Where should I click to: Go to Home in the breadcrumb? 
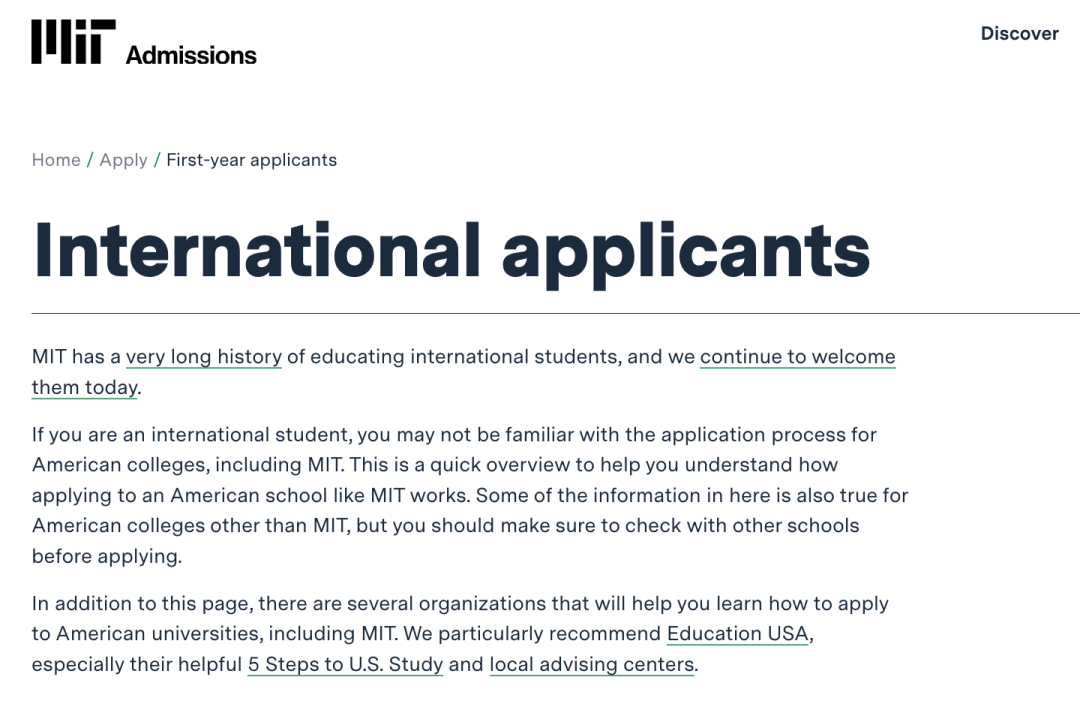tap(56, 160)
